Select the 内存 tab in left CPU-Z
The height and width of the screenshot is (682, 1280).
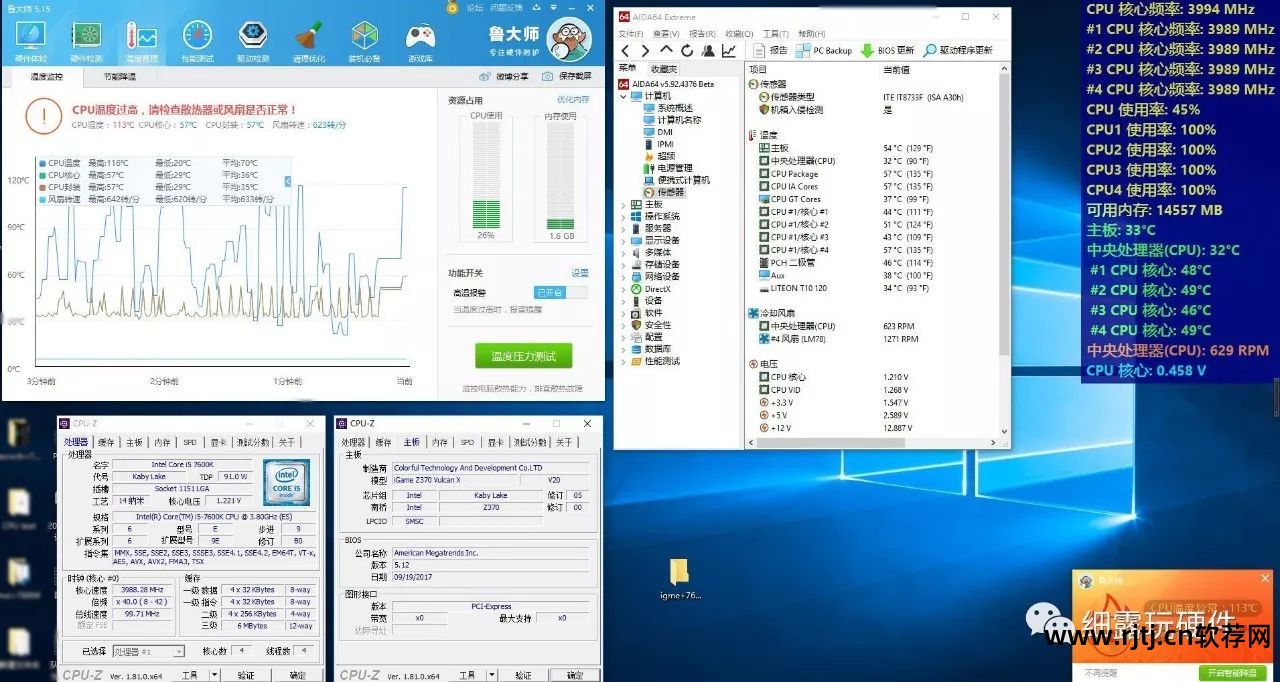pos(162,442)
